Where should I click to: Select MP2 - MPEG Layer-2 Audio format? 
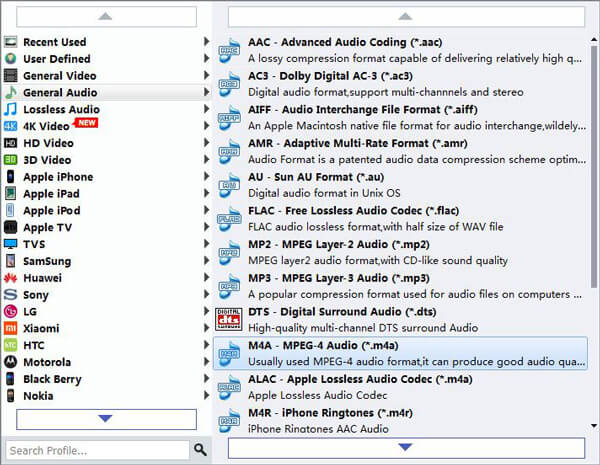click(401, 252)
